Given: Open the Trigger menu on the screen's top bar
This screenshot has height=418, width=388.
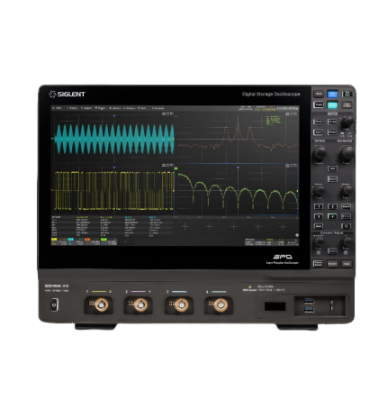Looking at the screenshot, I should point(100,108).
